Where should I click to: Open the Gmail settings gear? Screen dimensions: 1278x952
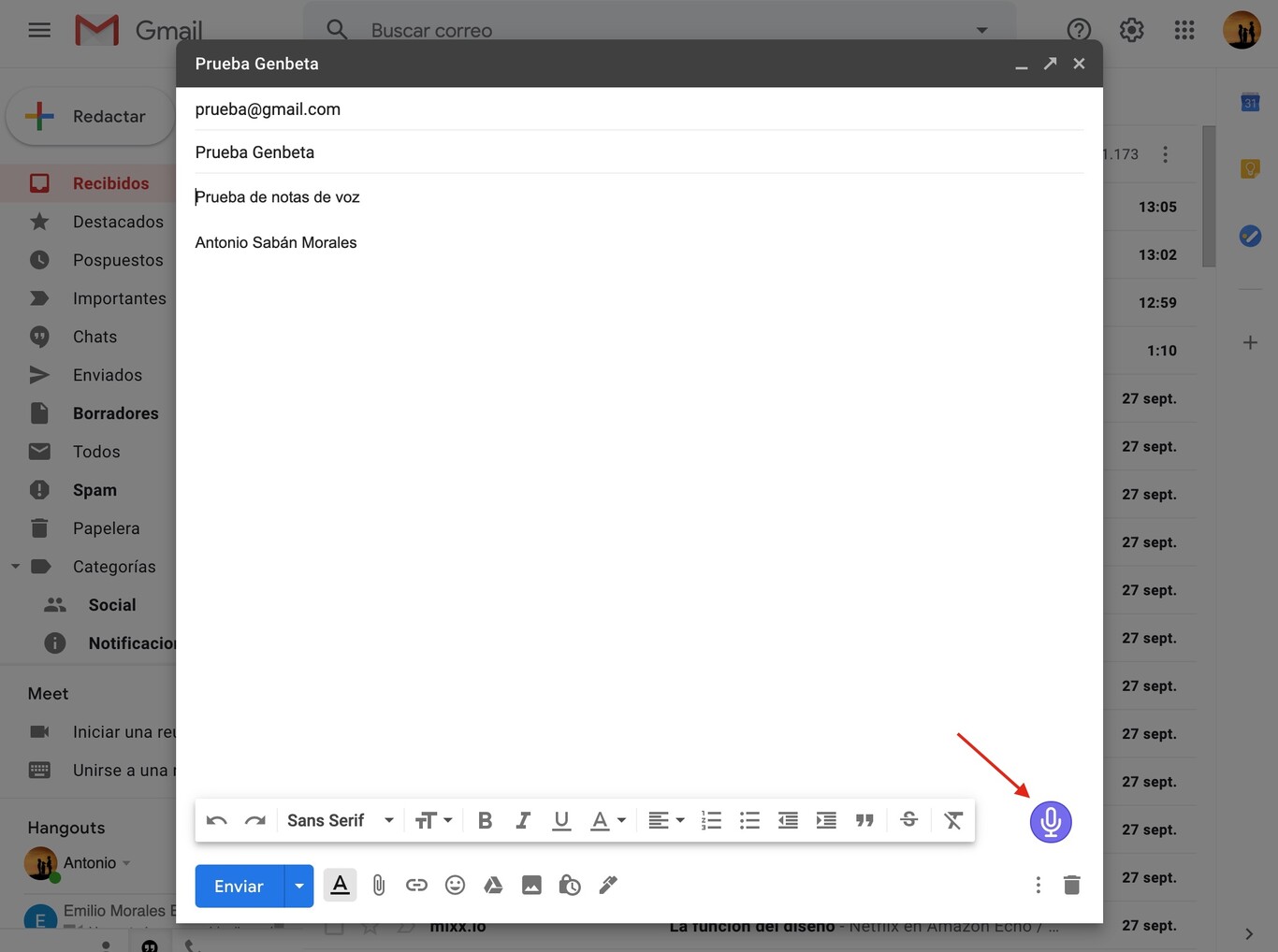pos(1132,30)
